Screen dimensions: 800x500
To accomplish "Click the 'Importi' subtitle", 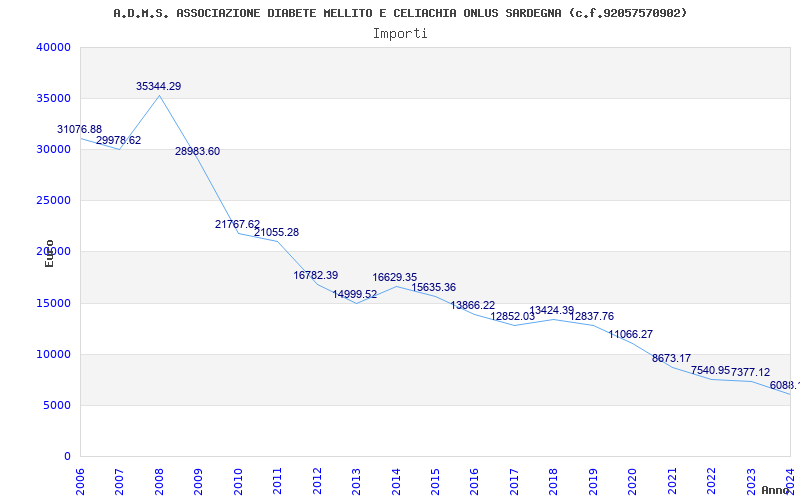I will (400, 34).
